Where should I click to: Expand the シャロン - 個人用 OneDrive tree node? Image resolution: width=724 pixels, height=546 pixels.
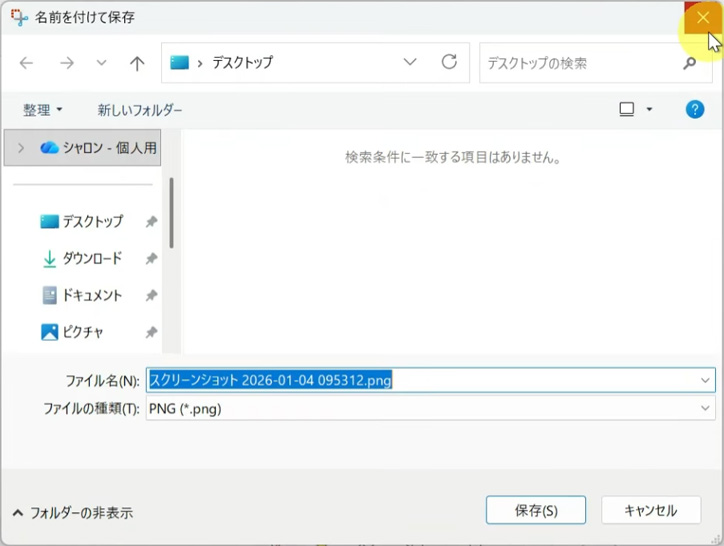click(21, 148)
